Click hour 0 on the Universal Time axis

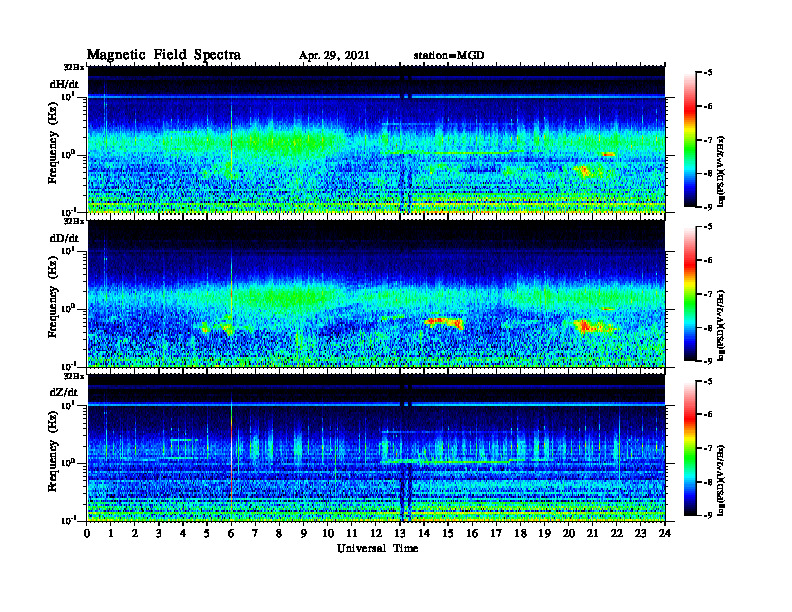[x=87, y=533]
